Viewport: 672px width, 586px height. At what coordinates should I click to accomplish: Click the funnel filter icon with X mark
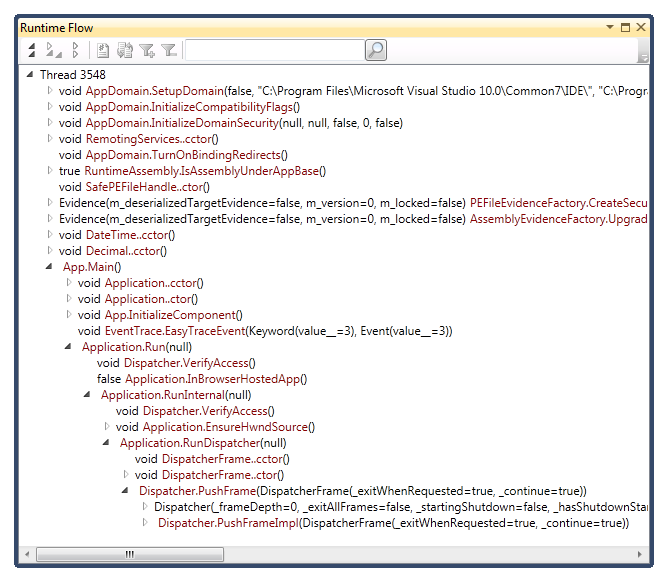point(169,50)
